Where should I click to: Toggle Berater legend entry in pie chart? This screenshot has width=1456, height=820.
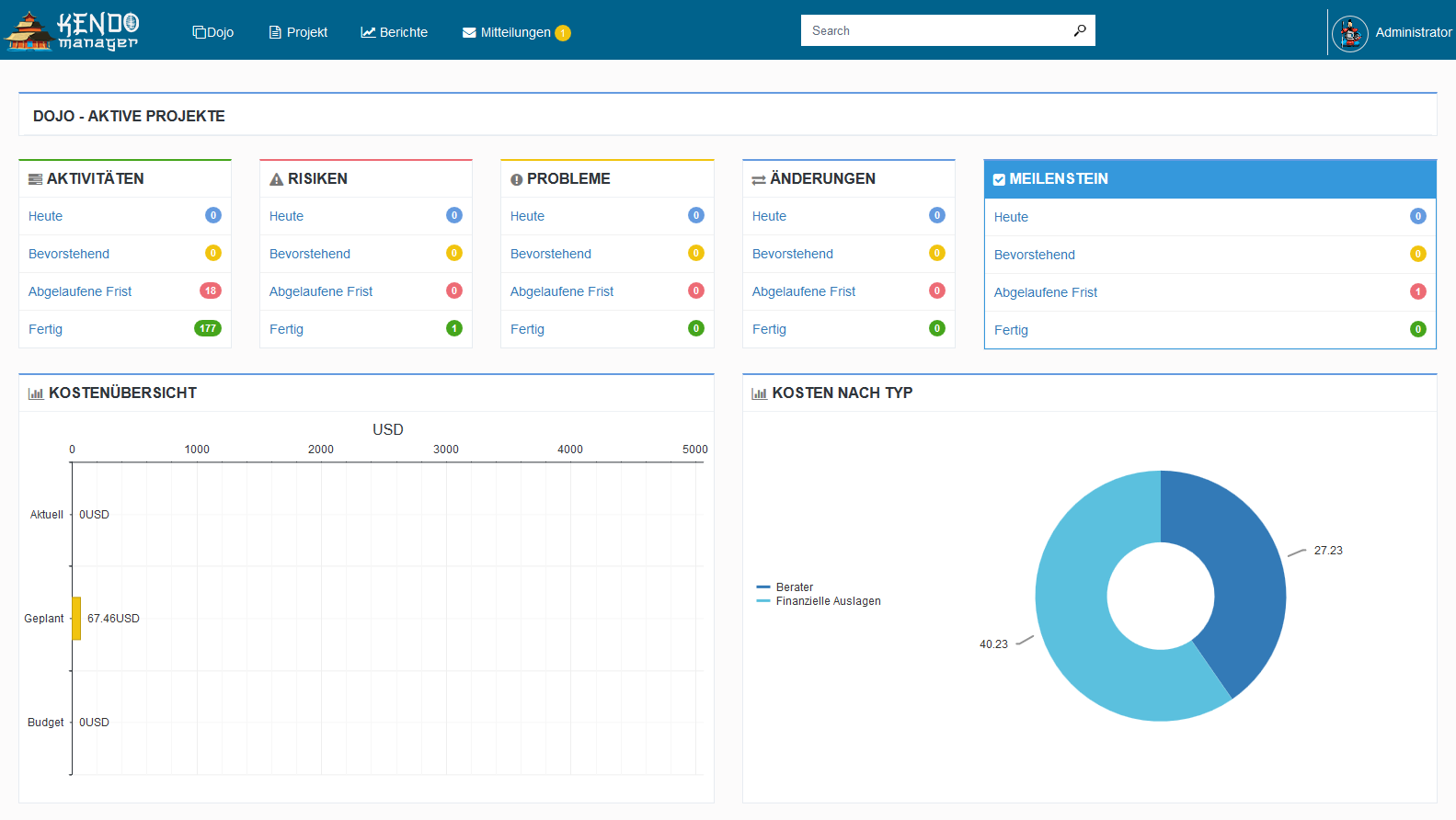click(x=794, y=587)
